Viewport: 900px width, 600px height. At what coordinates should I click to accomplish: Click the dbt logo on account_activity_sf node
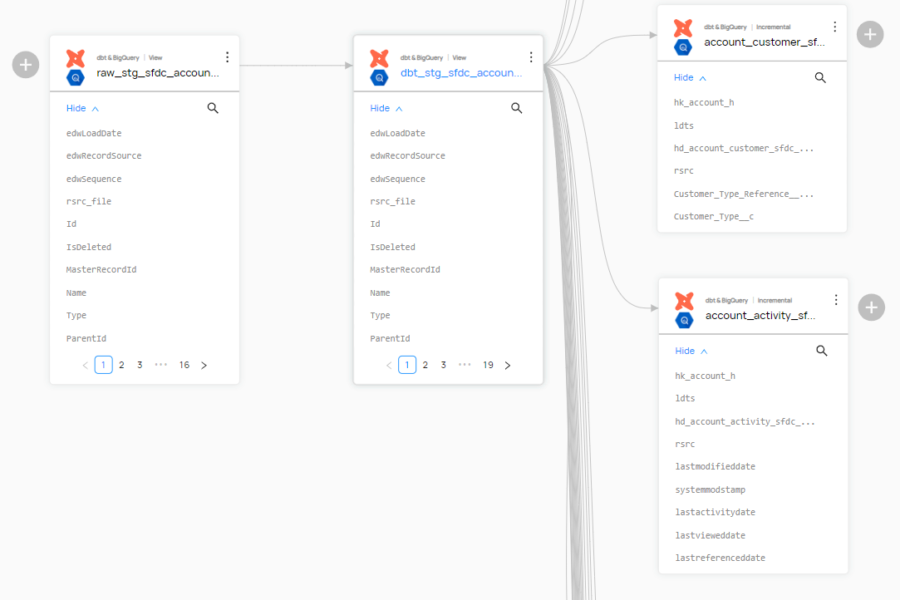(684, 302)
